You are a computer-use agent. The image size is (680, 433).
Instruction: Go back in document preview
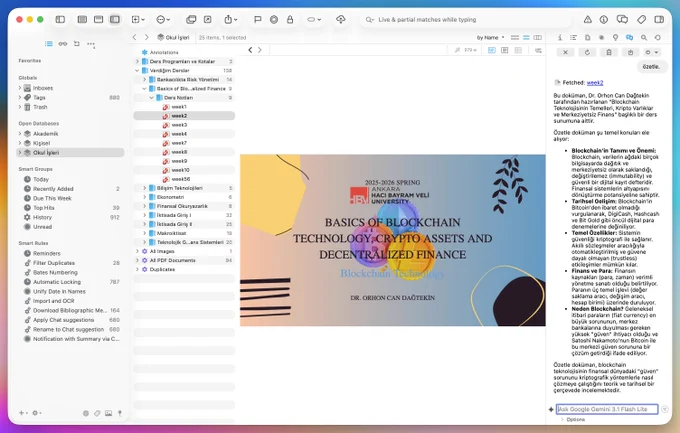(x=250, y=50)
